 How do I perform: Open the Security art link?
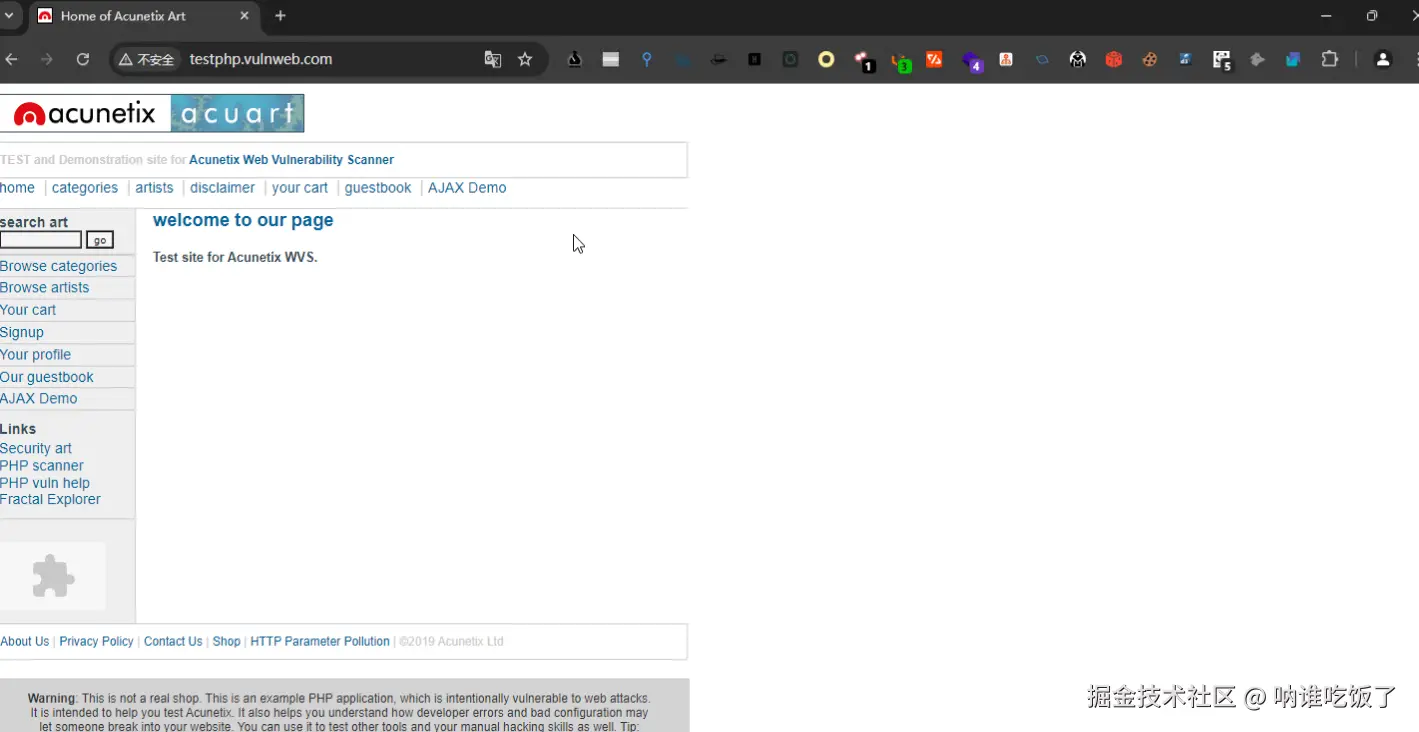point(36,449)
